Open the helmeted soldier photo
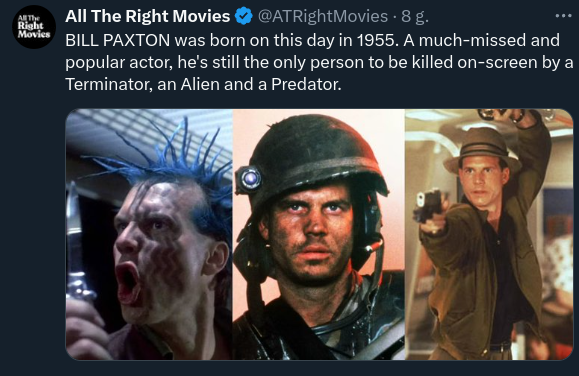Viewport: 579px width, 376px height. 319,234
